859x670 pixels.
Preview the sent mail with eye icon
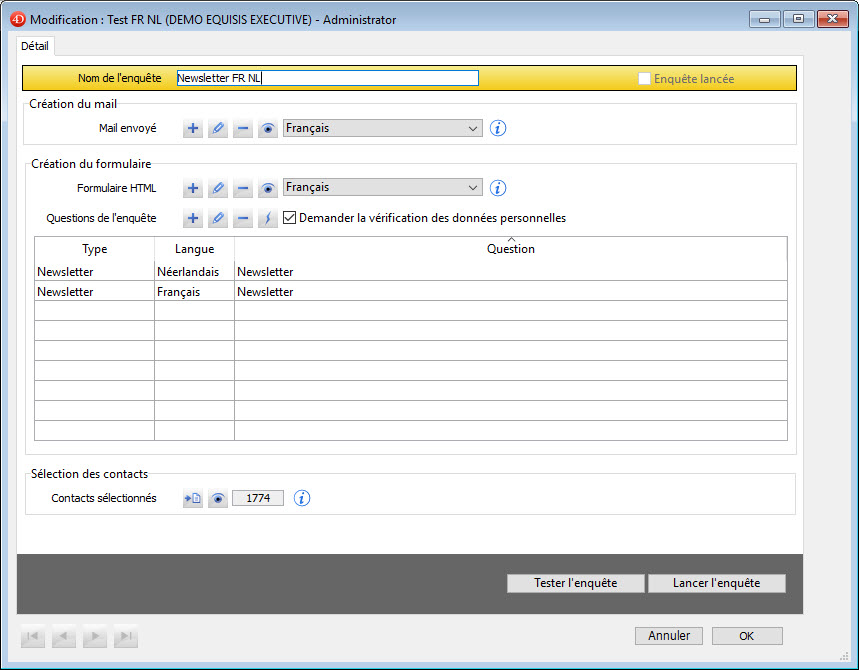point(268,129)
